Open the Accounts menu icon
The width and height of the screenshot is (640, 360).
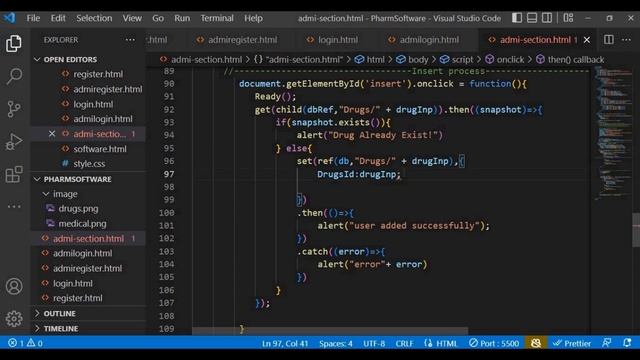coord(14,286)
